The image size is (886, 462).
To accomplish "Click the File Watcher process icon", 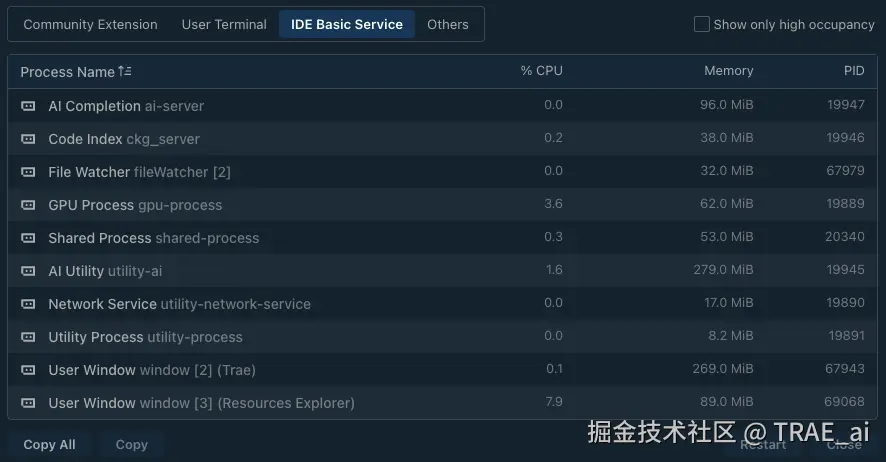I will point(28,172).
